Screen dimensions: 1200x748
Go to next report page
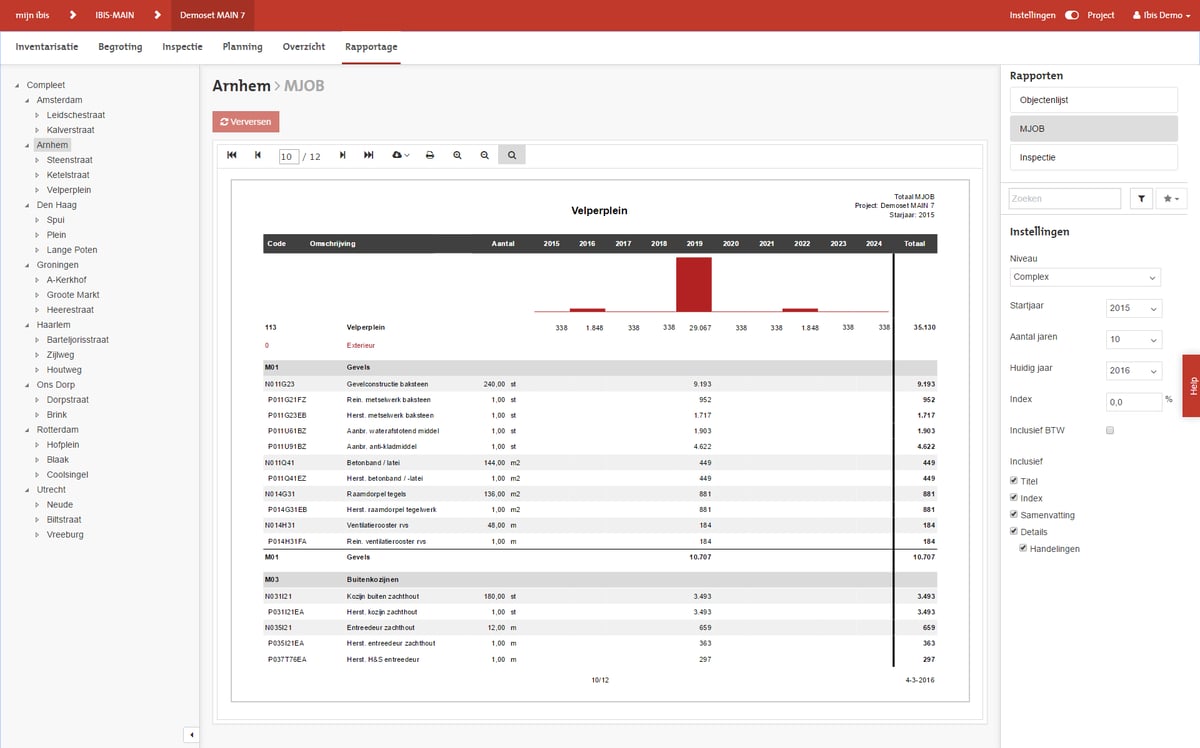[343, 155]
